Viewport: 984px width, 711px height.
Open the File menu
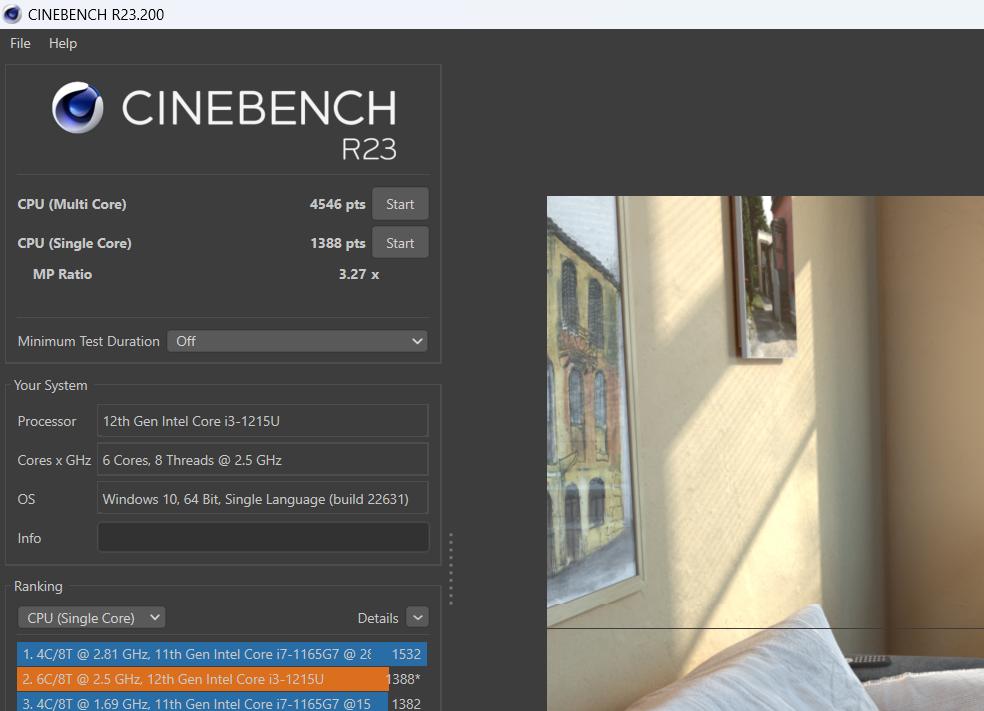pyautogui.click(x=20, y=43)
